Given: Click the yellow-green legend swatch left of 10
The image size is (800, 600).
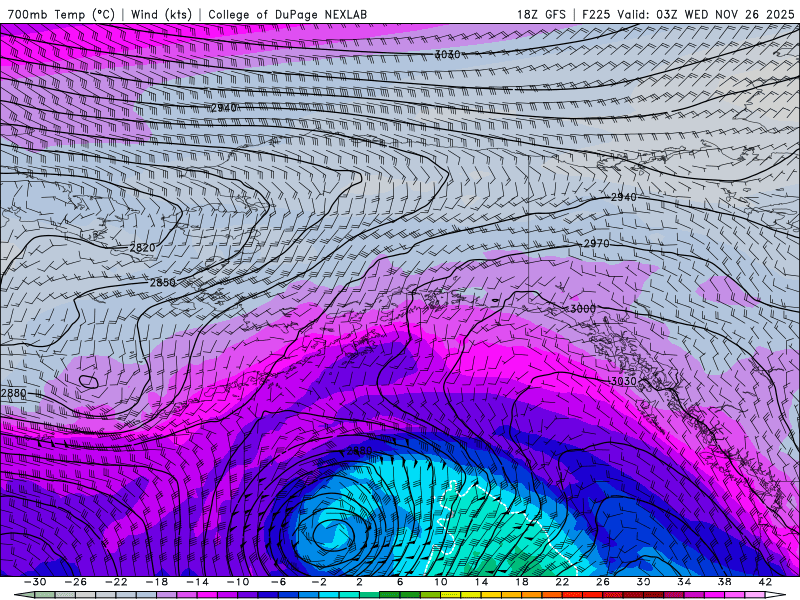Looking at the screenshot, I should point(430,594).
